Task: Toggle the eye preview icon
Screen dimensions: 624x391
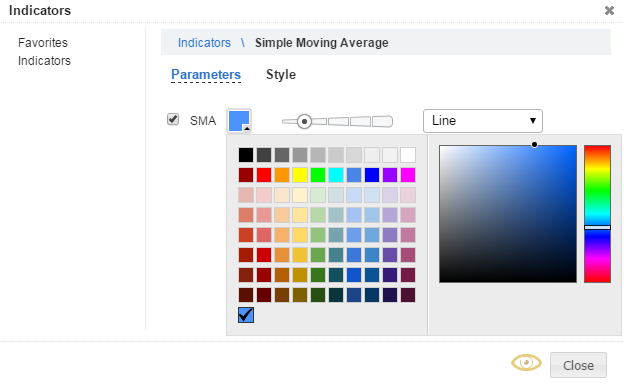Action: click(526, 363)
